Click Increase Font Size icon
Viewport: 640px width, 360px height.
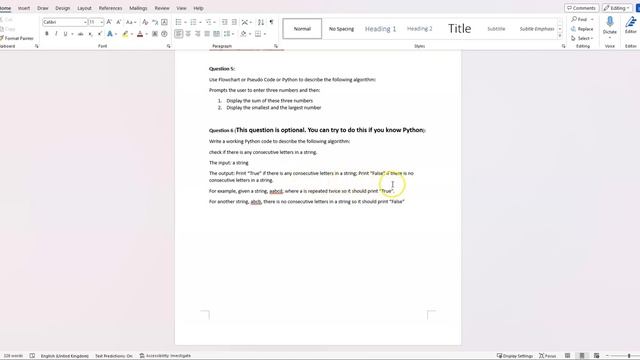[109, 22]
